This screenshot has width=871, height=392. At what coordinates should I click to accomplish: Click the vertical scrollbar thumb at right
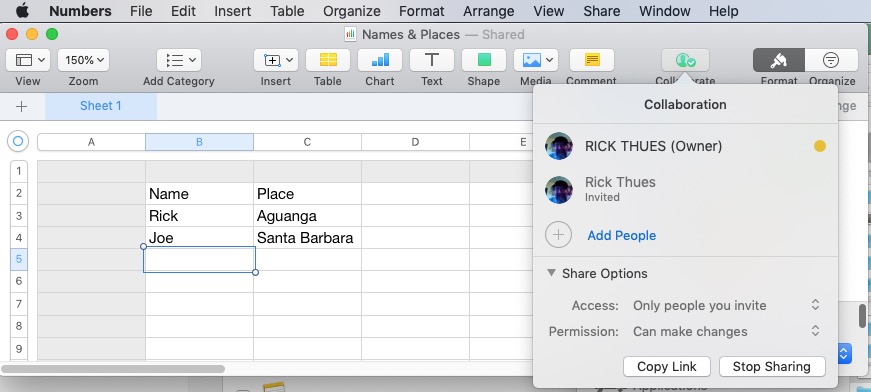862,315
